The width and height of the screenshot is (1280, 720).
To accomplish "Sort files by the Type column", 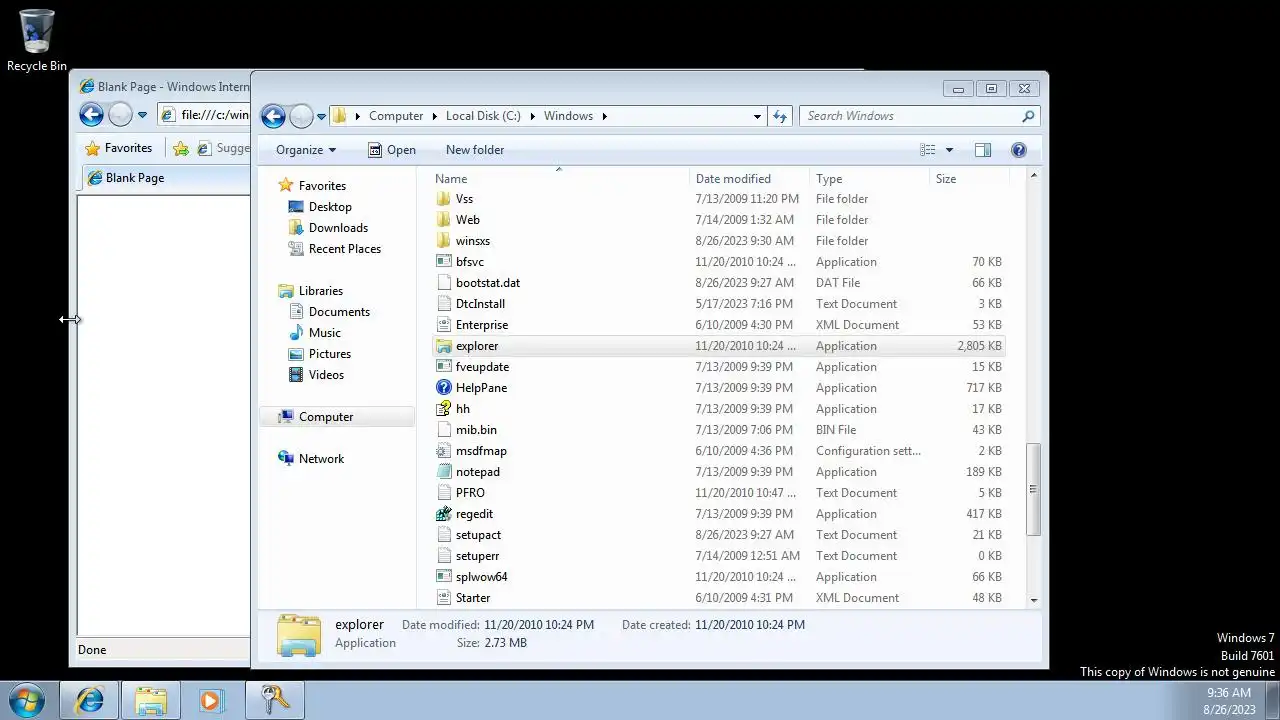I will tap(869, 179).
